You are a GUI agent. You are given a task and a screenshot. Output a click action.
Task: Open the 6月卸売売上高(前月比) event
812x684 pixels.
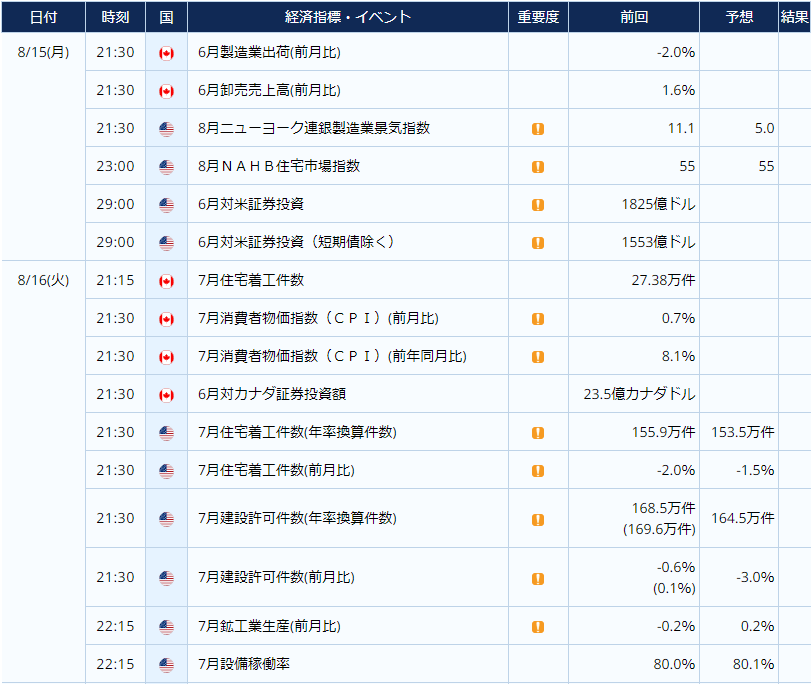269,91
